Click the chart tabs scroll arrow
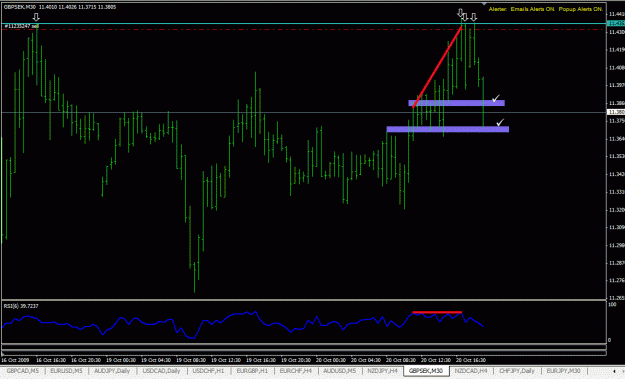Screen dimensions: 625x379 pos(614,371)
